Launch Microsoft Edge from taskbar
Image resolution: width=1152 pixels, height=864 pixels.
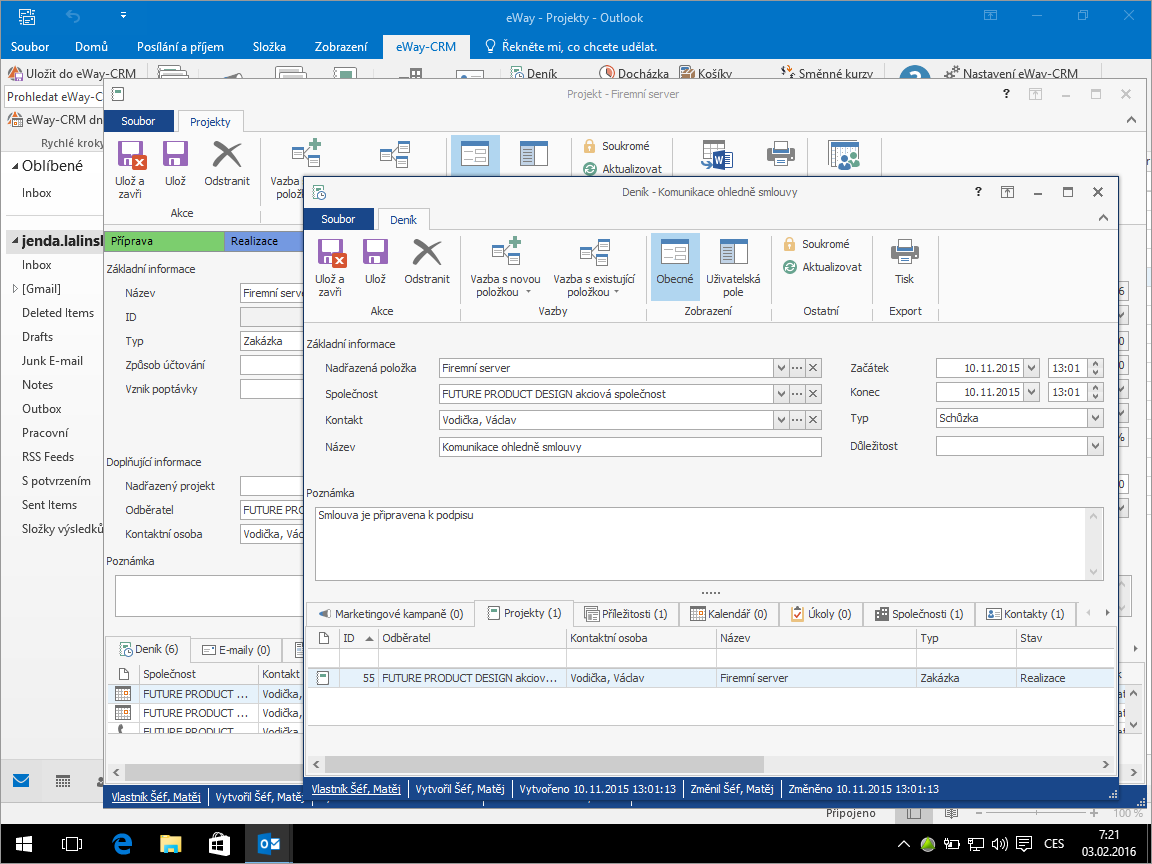(122, 843)
